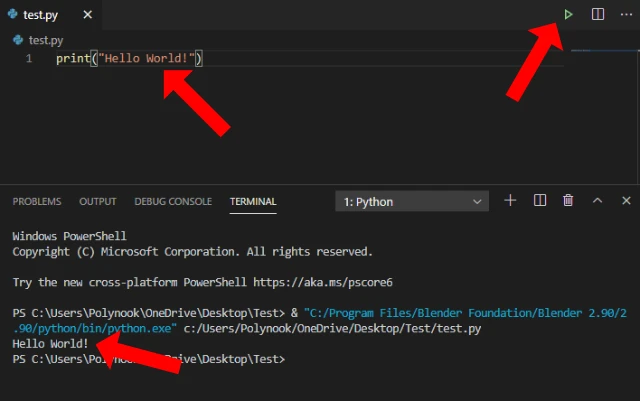Click test.py in the breadcrumb bar
Image resolution: width=640 pixels, height=401 pixels.
pos(46,40)
